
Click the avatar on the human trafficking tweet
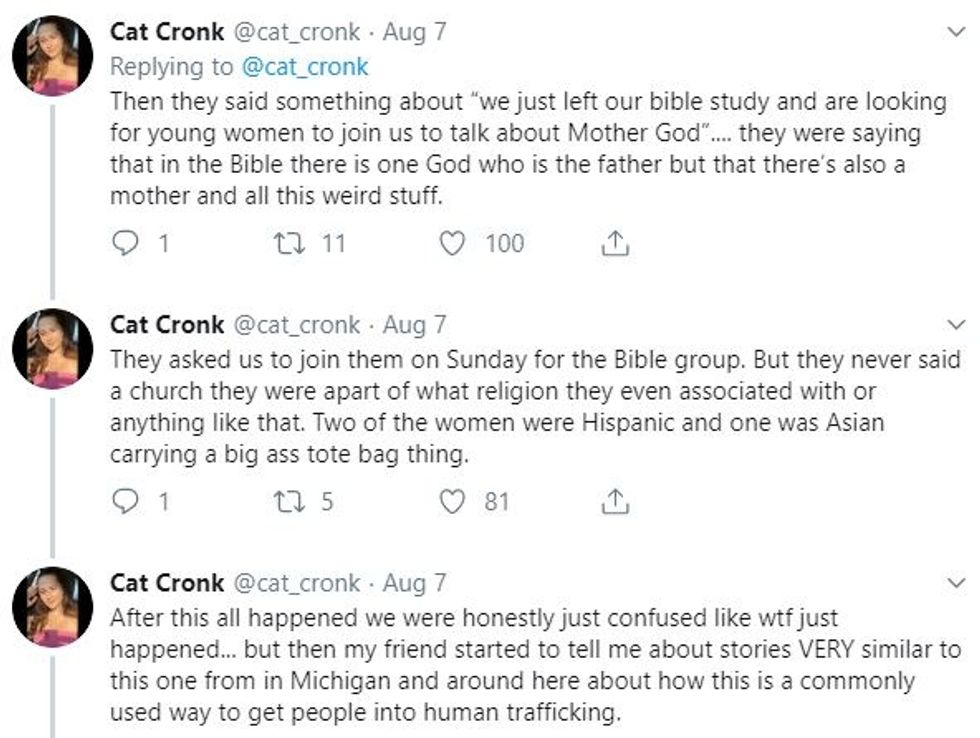tap(52, 606)
